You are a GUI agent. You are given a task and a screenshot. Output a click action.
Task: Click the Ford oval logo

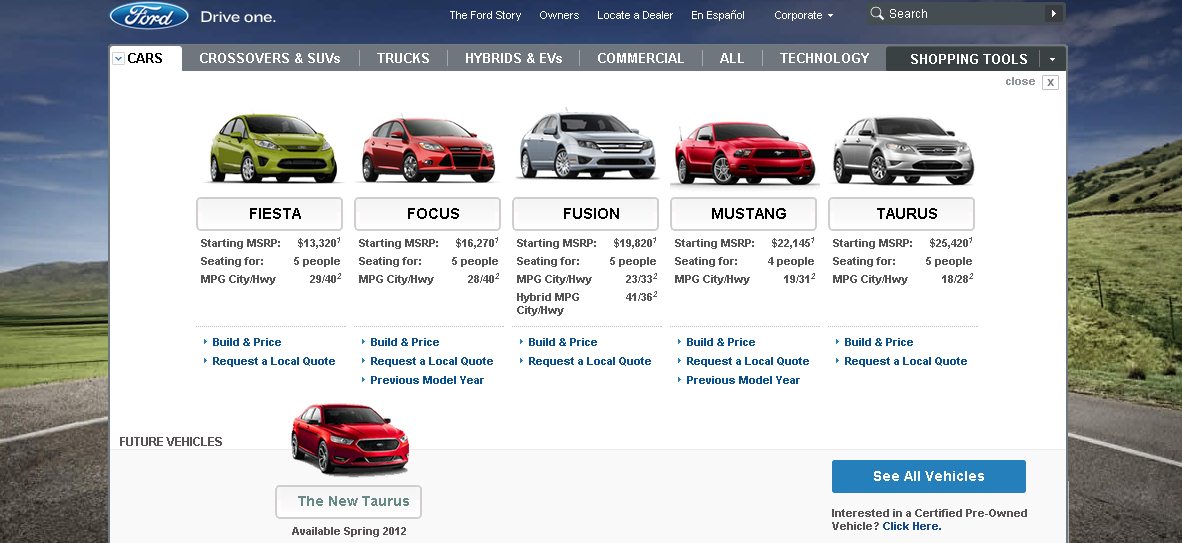pos(149,15)
